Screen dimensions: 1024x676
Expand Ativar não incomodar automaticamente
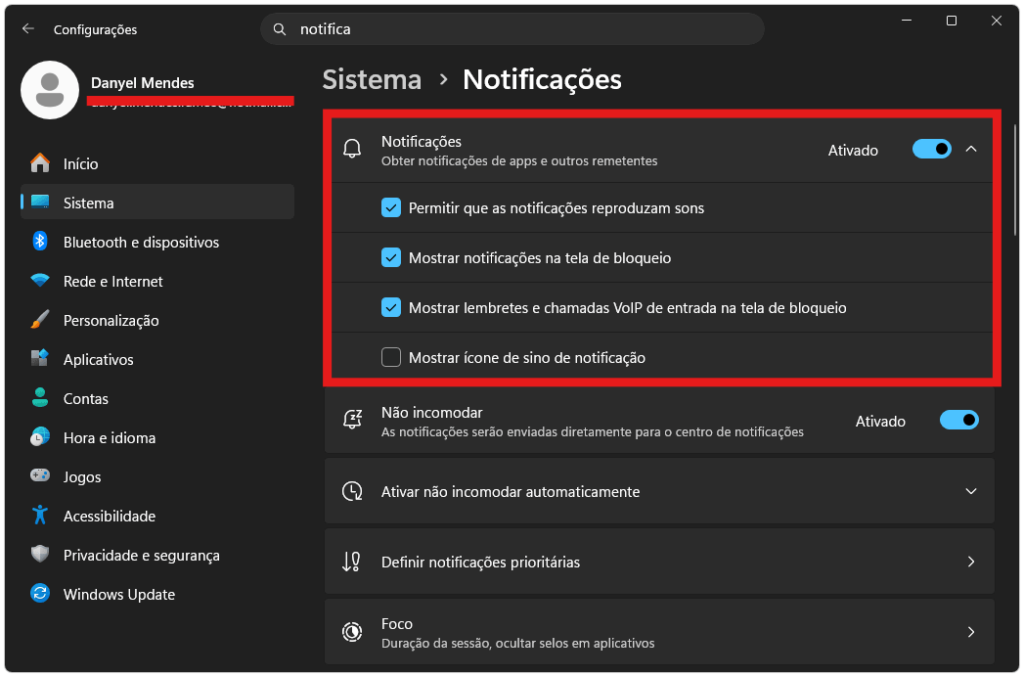[972, 491]
